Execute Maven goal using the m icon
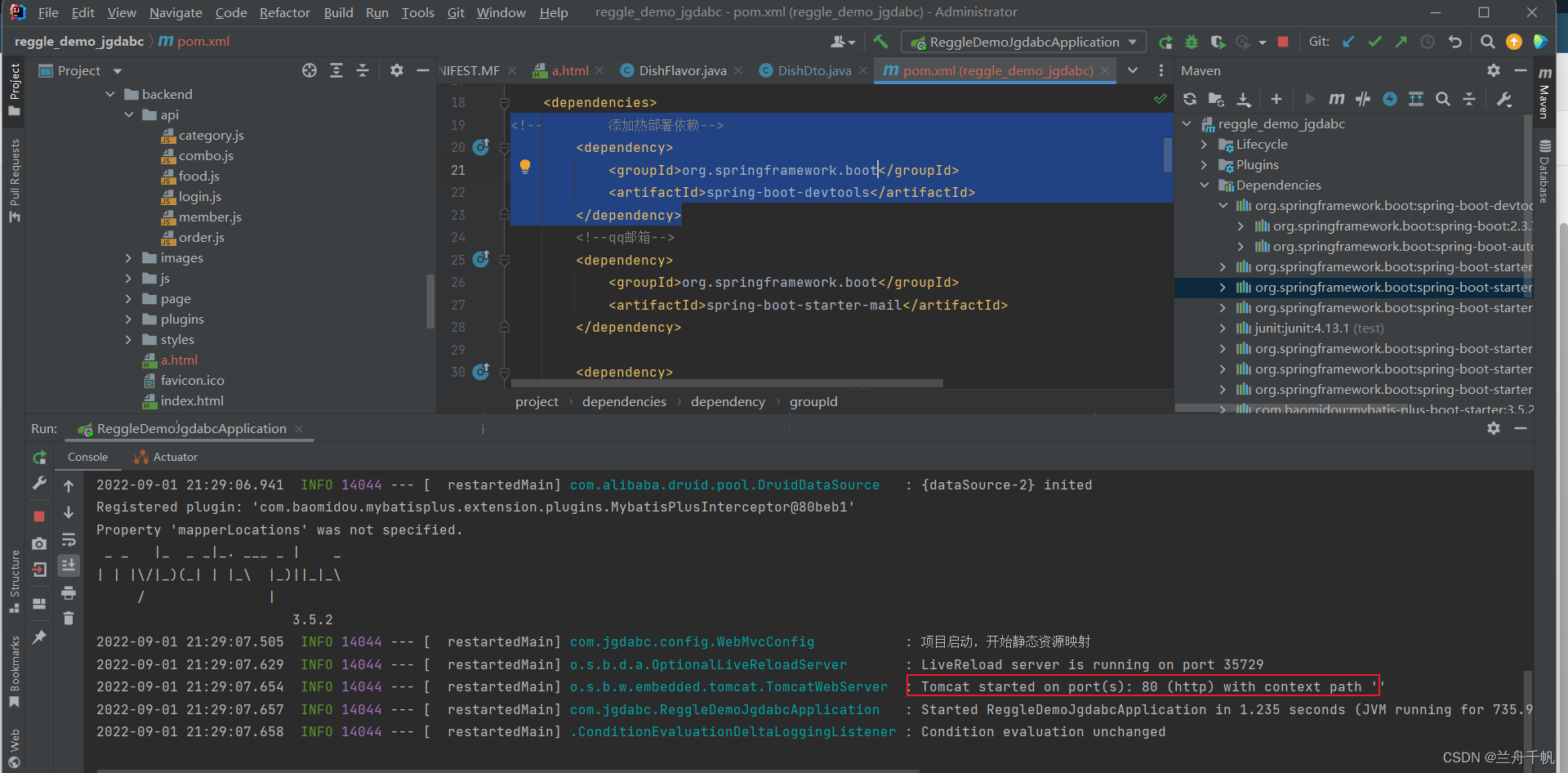The image size is (1568, 773). (1337, 99)
